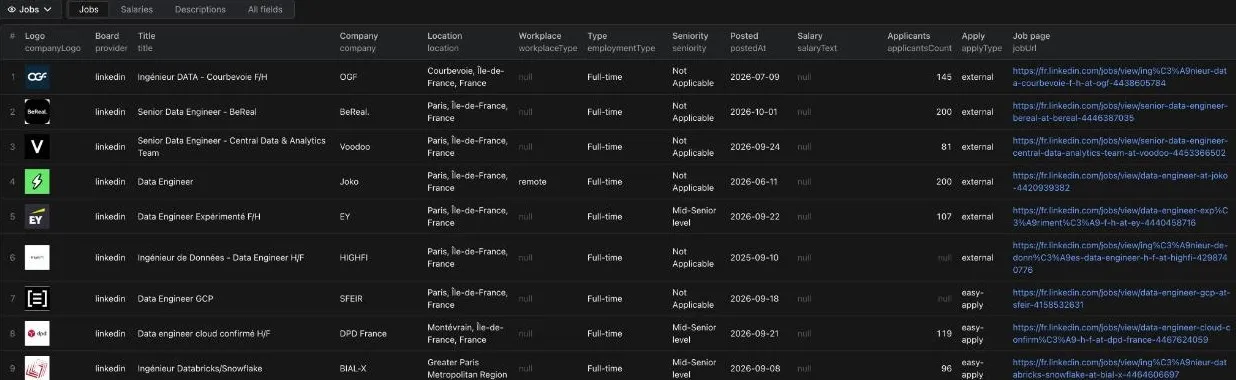The image size is (1236, 380).
Task: Click the 'Greater Paris Metropolitan Region' cell
Action: click(x=467, y=368)
